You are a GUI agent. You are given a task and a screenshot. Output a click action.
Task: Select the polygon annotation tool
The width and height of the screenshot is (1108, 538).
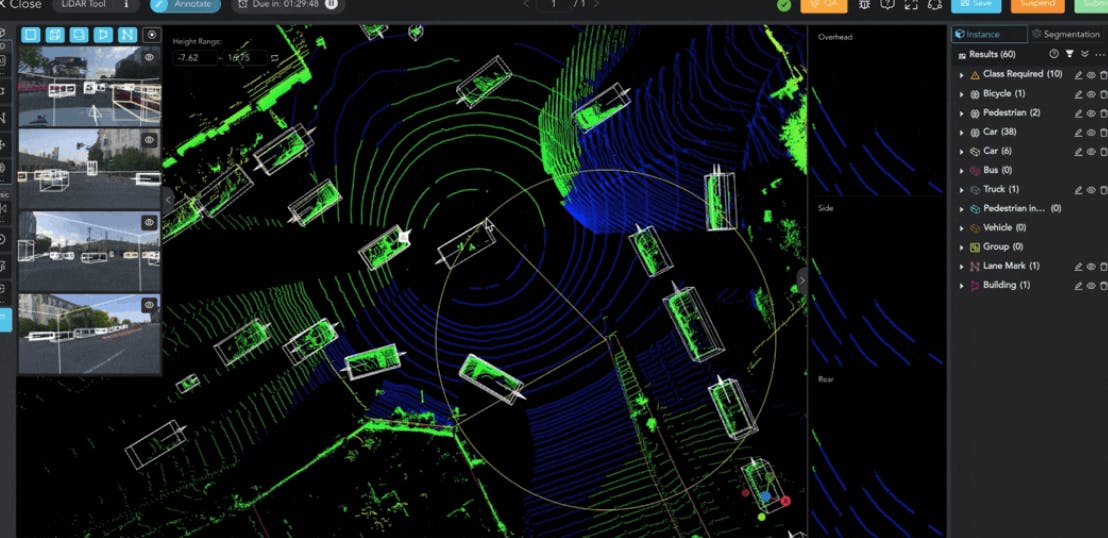click(103, 35)
